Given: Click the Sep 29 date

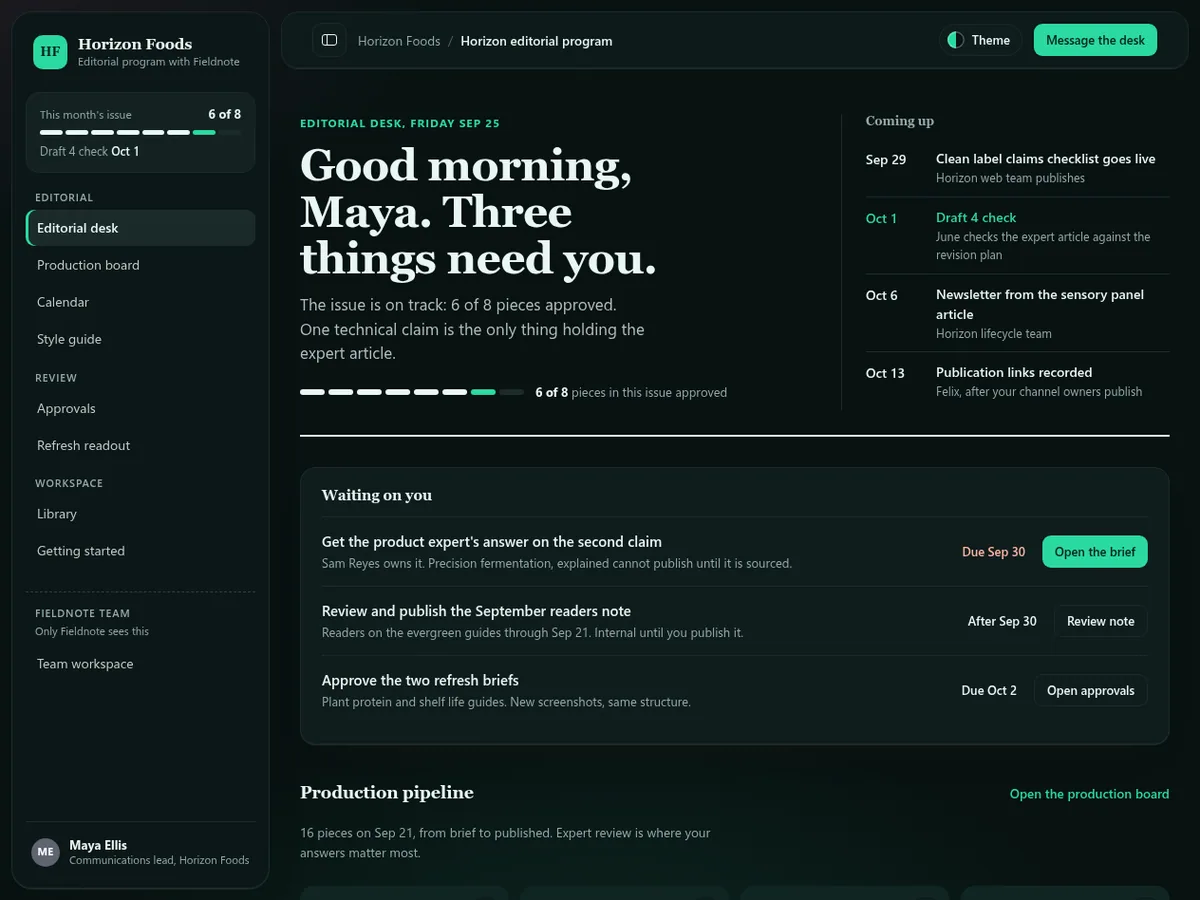Looking at the screenshot, I should click(x=886, y=160).
